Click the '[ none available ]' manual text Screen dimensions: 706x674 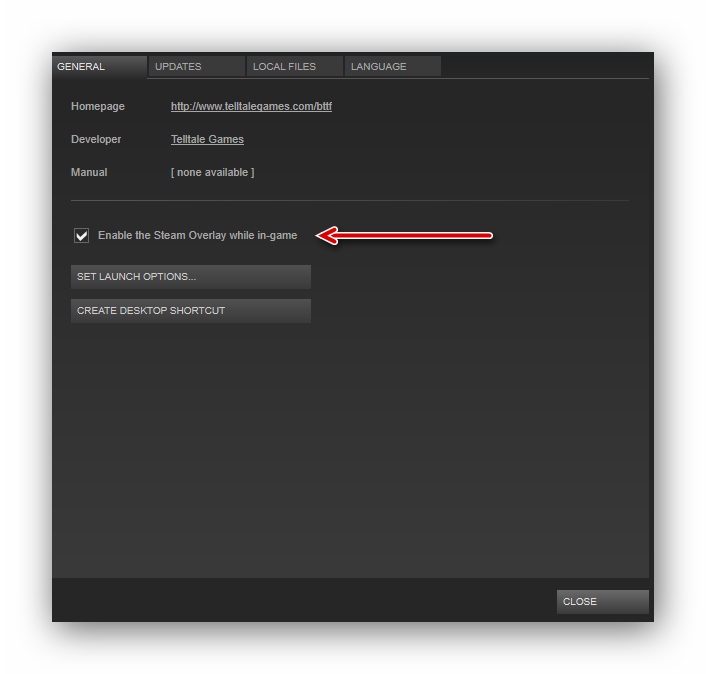point(213,172)
